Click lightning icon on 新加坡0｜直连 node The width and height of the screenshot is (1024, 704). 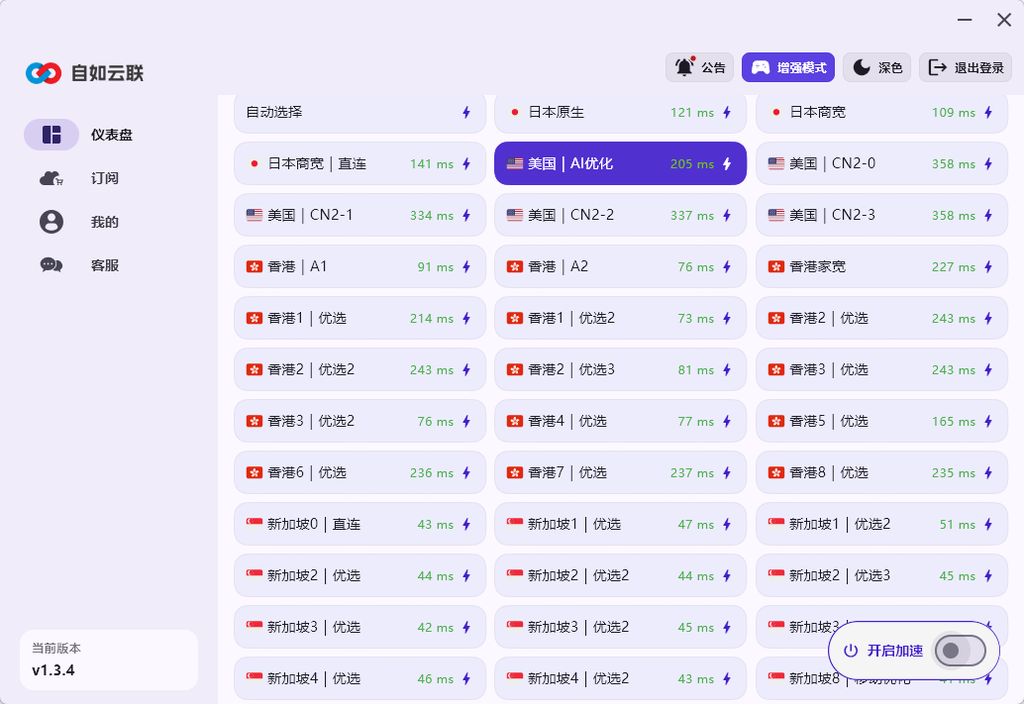coord(466,524)
